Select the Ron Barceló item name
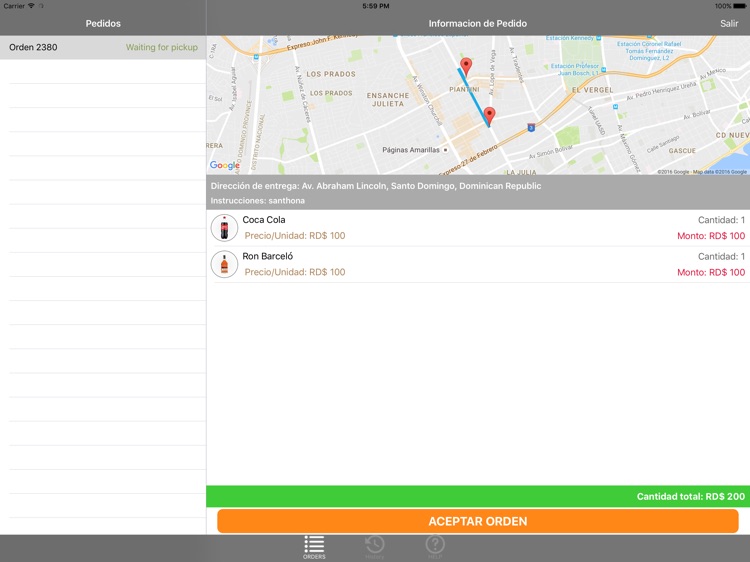The image size is (750, 562). (267, 256)
